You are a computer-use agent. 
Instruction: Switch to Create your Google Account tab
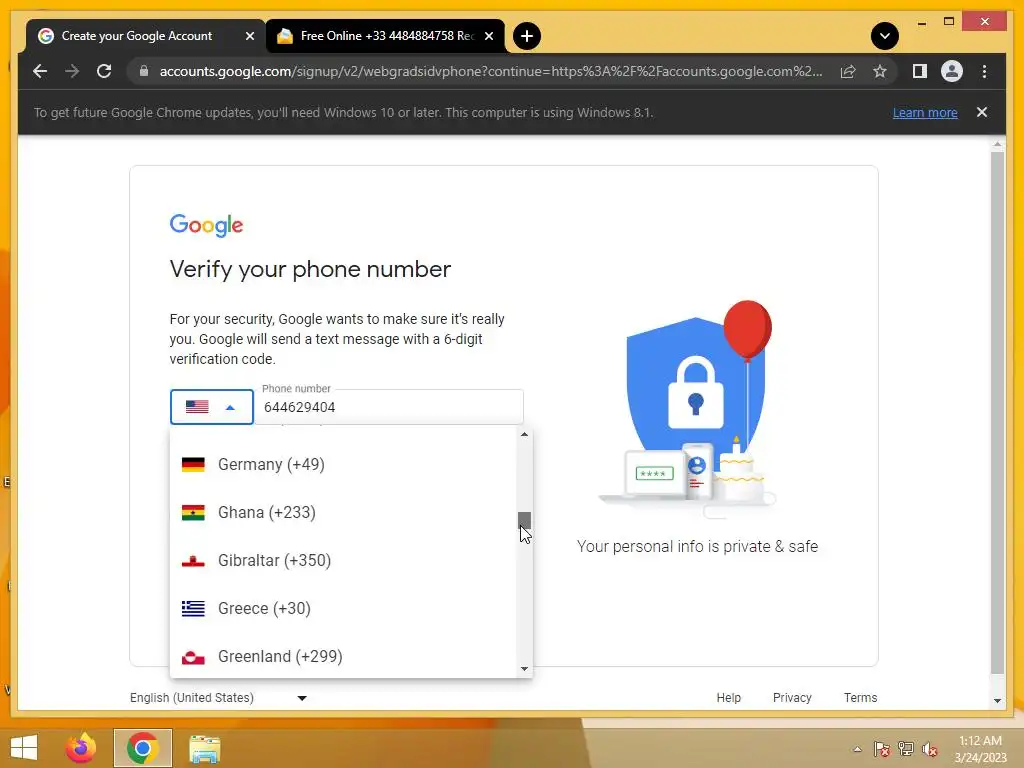pos(146,37)
